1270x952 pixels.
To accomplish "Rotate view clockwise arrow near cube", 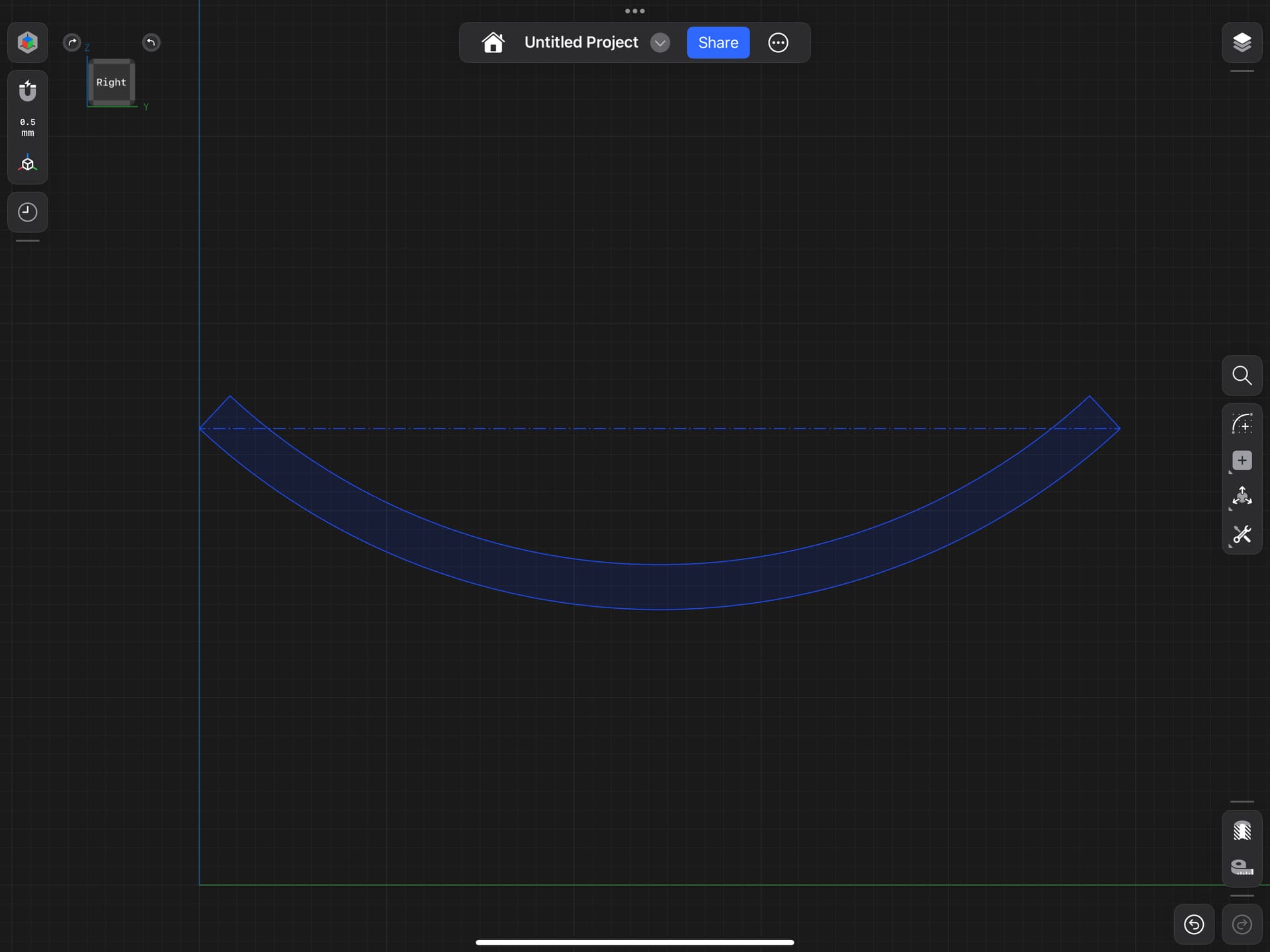I will point(71,42).
